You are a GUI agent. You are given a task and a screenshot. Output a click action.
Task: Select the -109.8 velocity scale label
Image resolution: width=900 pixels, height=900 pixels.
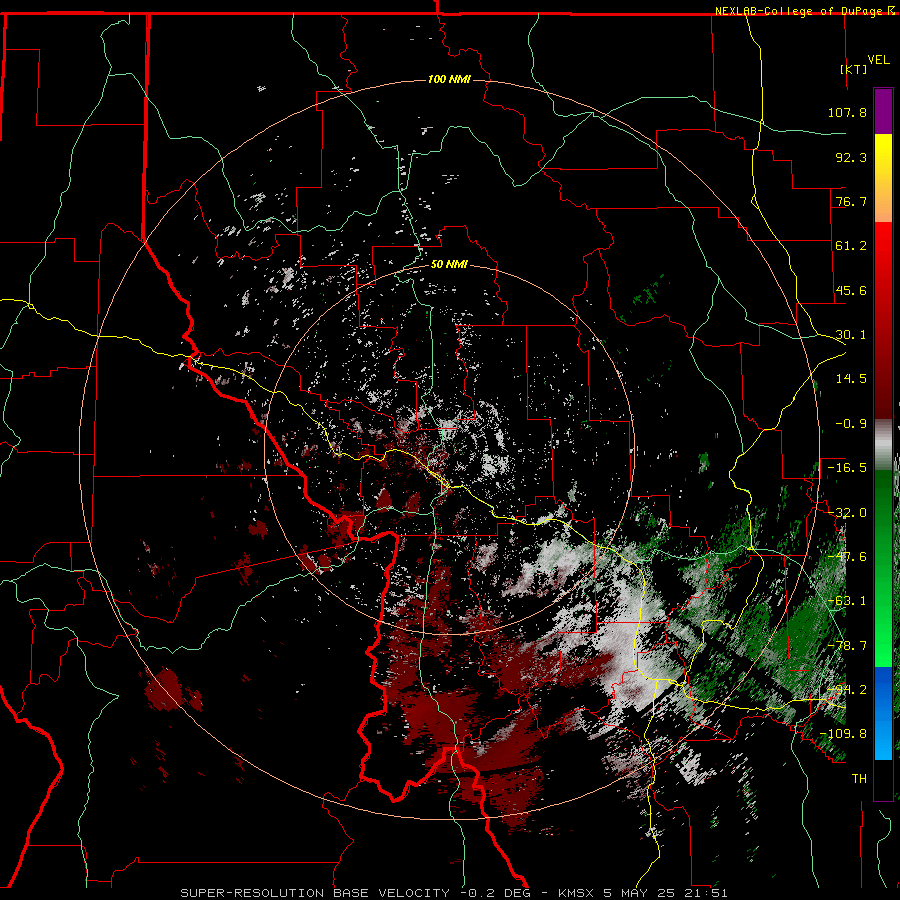843,734
